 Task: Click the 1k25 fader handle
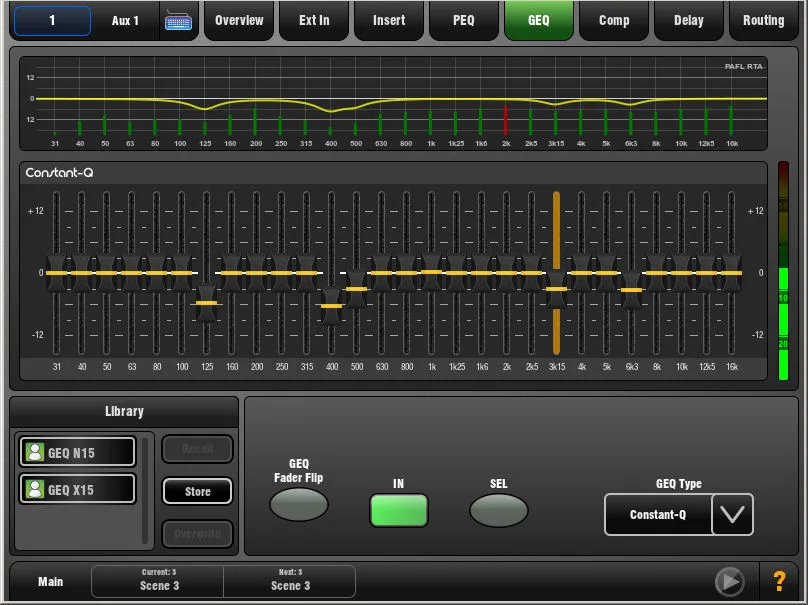tap(456, 273)
